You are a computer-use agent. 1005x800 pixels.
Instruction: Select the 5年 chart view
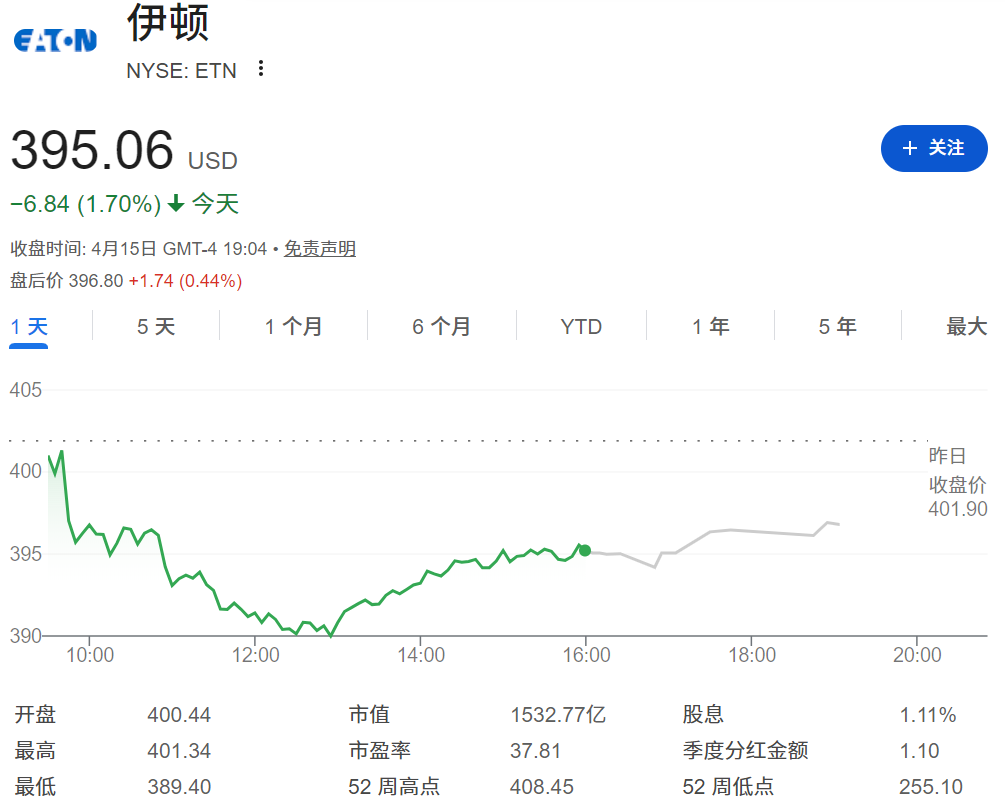(838, 326)
